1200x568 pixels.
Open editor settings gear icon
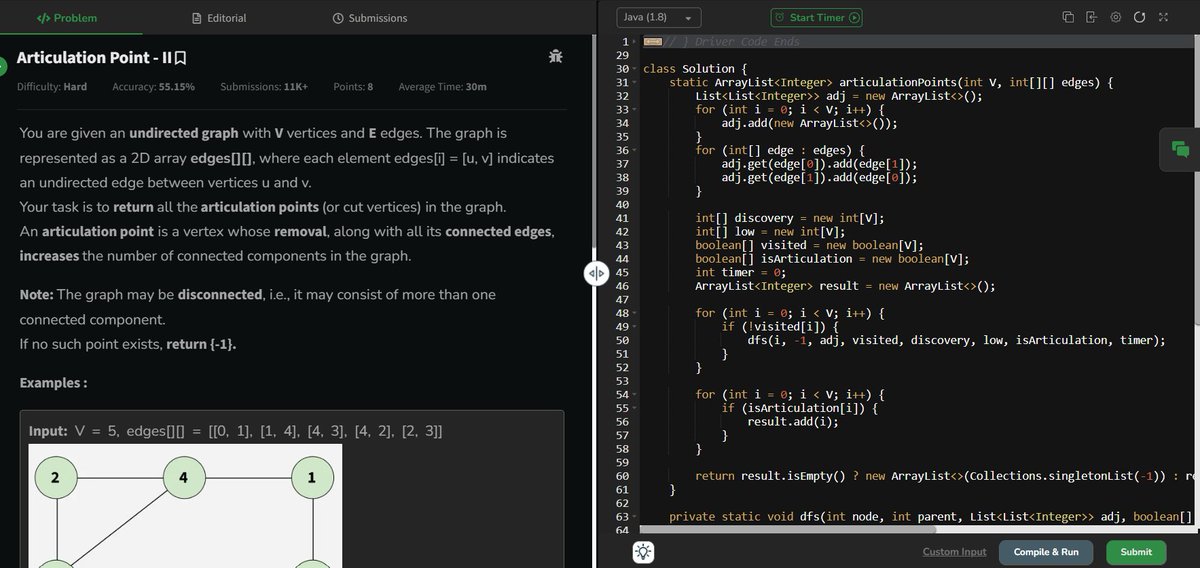[x=1115, y=17]
